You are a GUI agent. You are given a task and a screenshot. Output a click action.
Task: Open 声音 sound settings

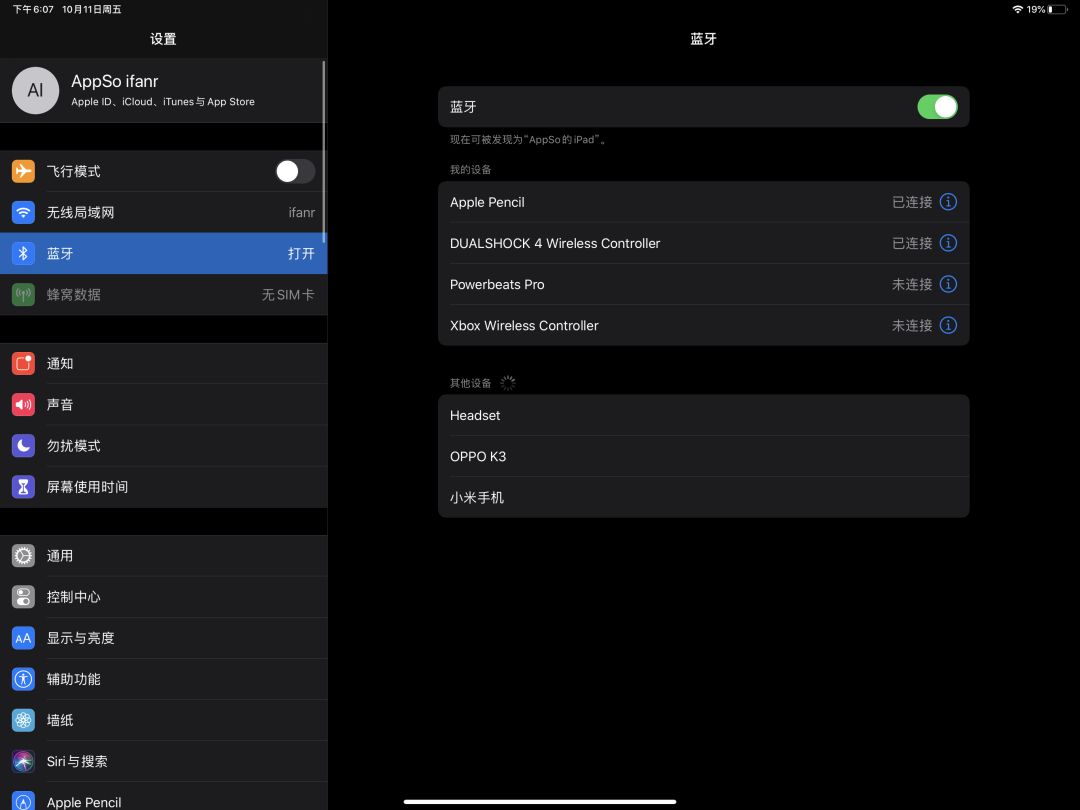coord(163,404)
